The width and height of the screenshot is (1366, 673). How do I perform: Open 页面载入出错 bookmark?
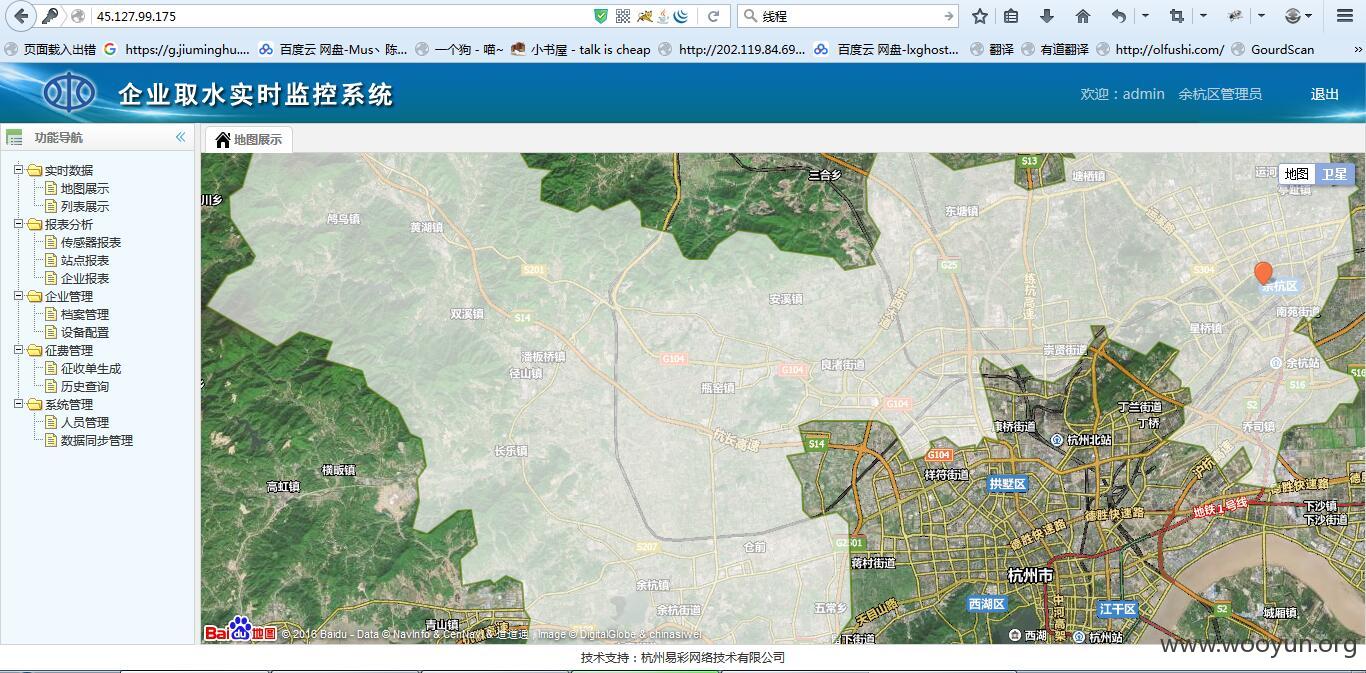pos(51,49)
